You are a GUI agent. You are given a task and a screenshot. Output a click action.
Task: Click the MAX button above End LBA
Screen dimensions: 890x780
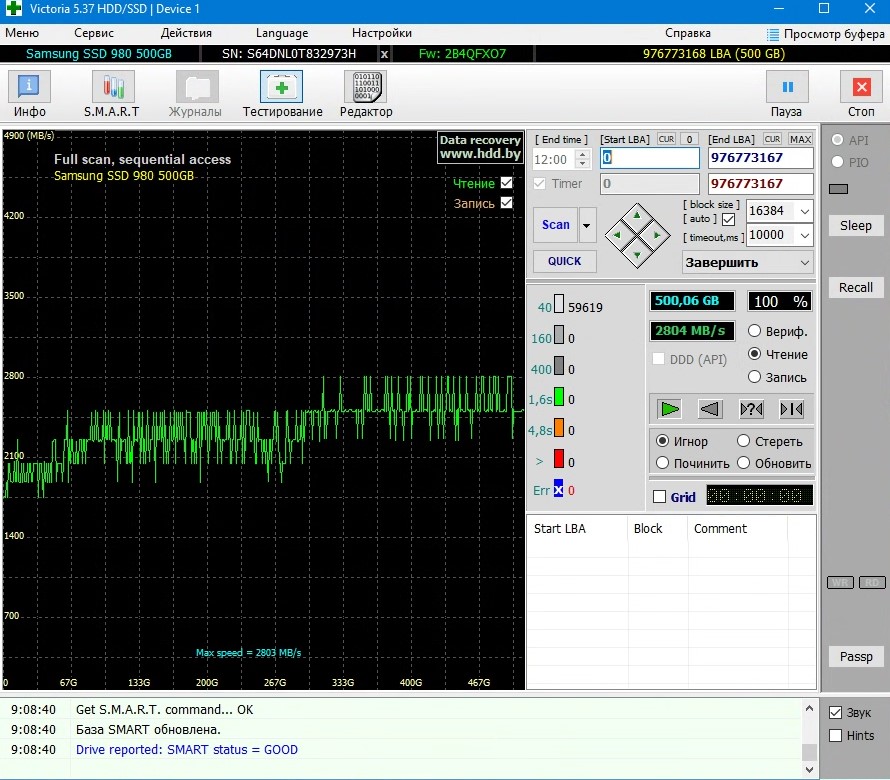pyautogui.click(x=800, y=139)
